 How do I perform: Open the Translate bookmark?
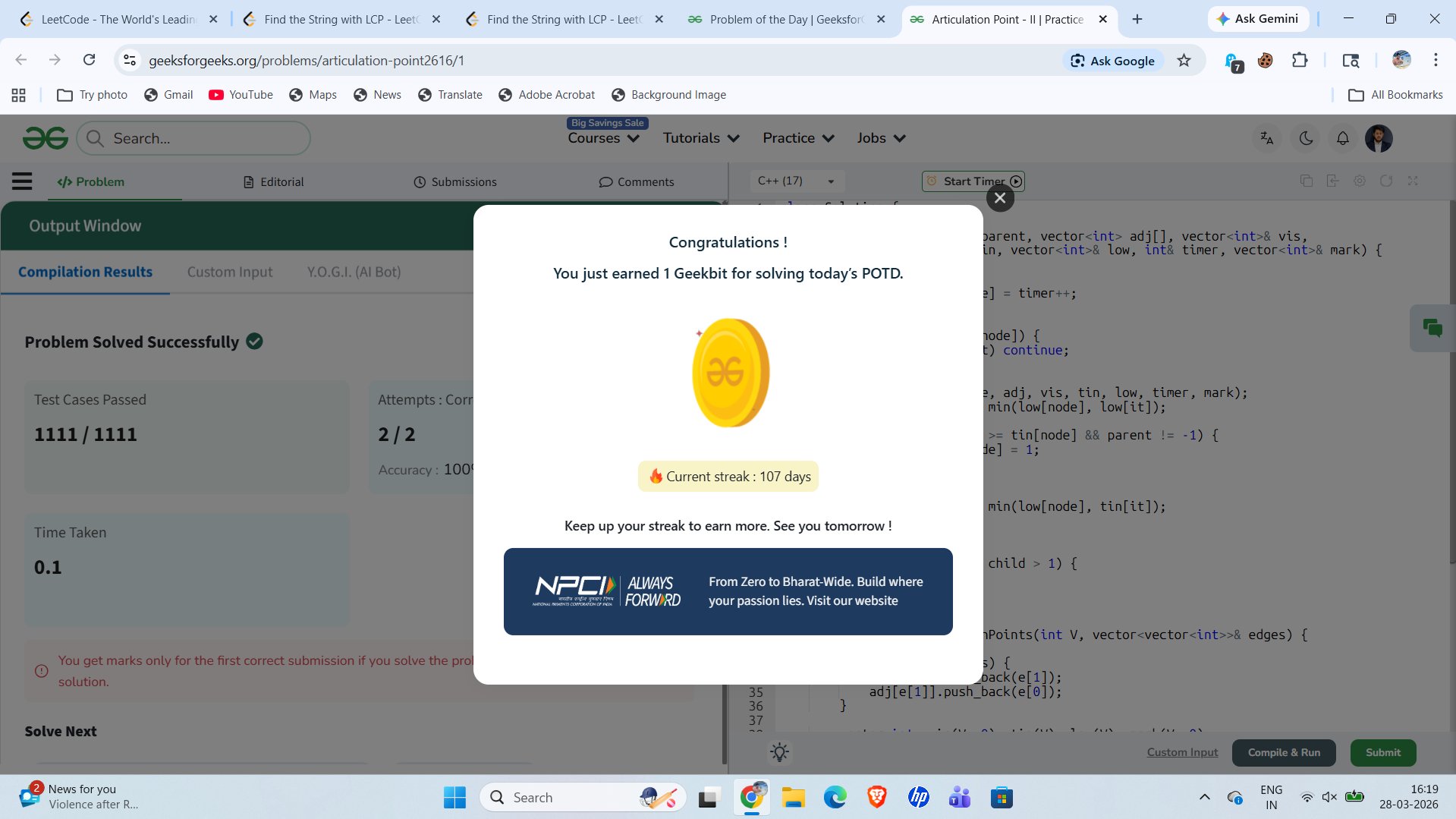tap(450, 95)
